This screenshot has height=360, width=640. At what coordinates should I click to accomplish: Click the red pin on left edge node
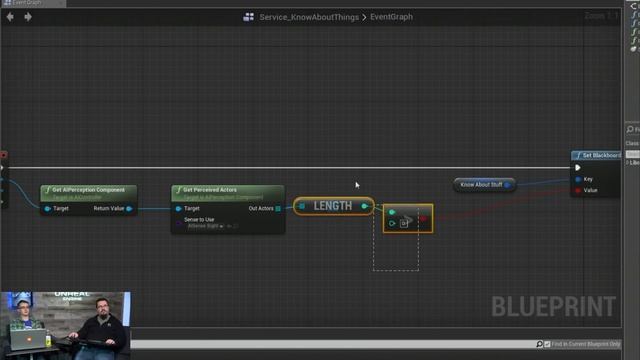point(3,155)
